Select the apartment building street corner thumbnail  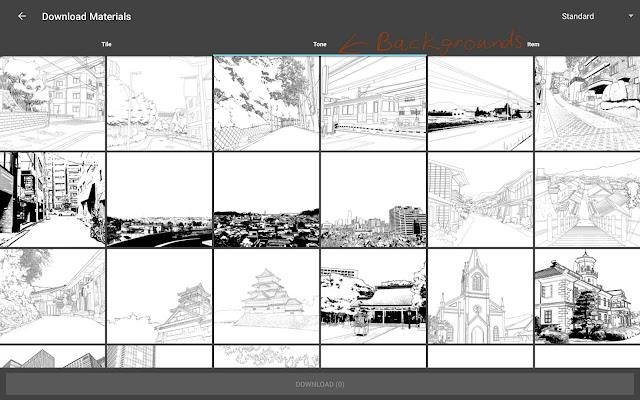52,103
